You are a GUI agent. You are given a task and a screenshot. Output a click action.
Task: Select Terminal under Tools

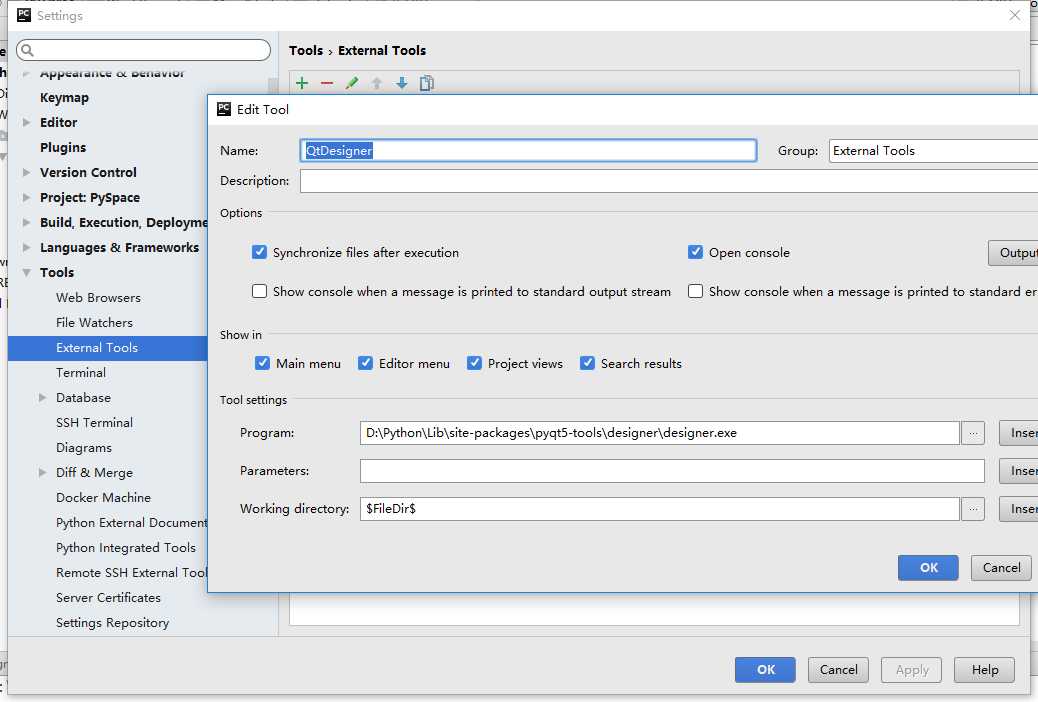pyautogui.click(x=81, y=373)
